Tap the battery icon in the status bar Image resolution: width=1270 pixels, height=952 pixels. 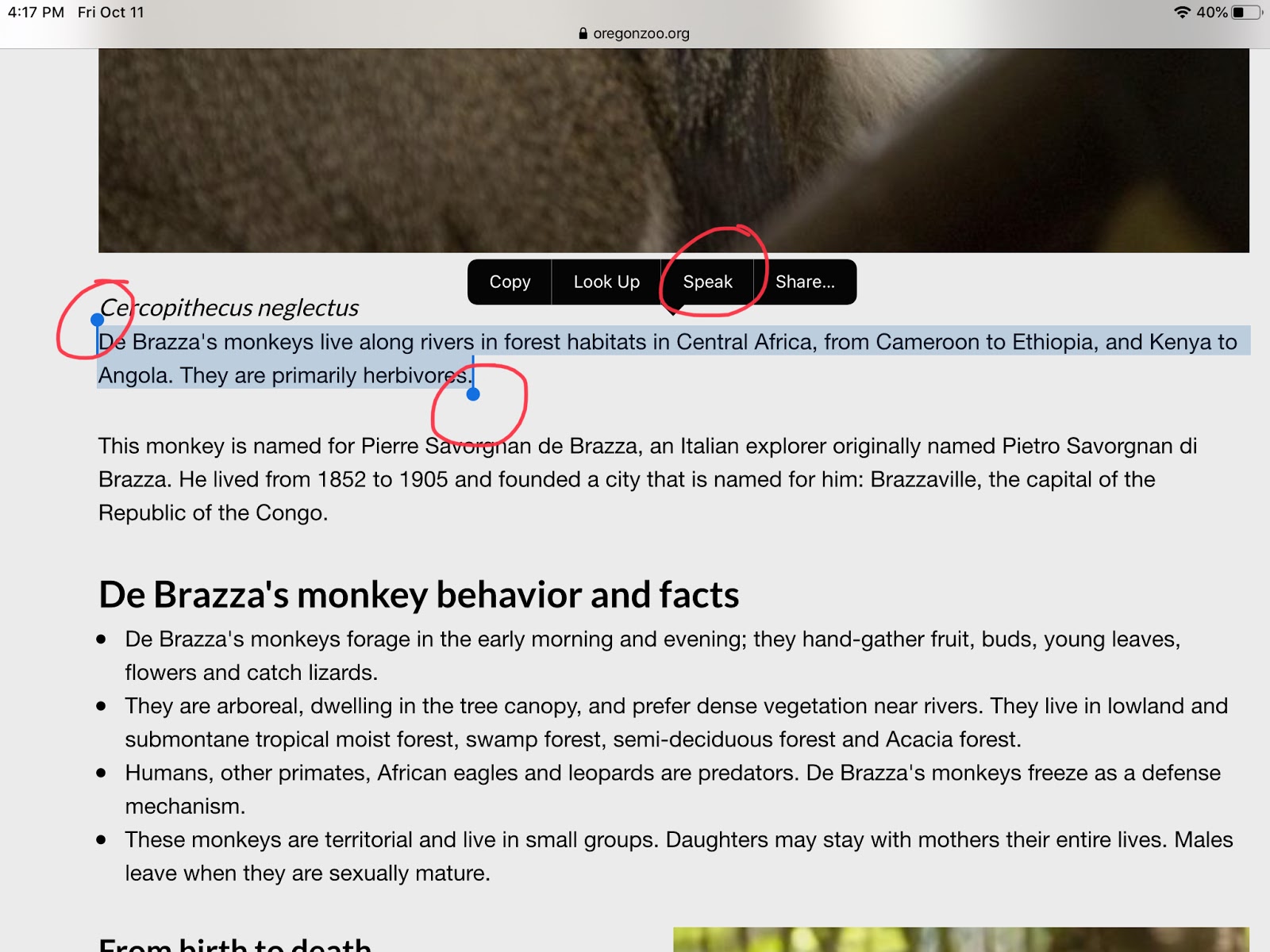1246,12
